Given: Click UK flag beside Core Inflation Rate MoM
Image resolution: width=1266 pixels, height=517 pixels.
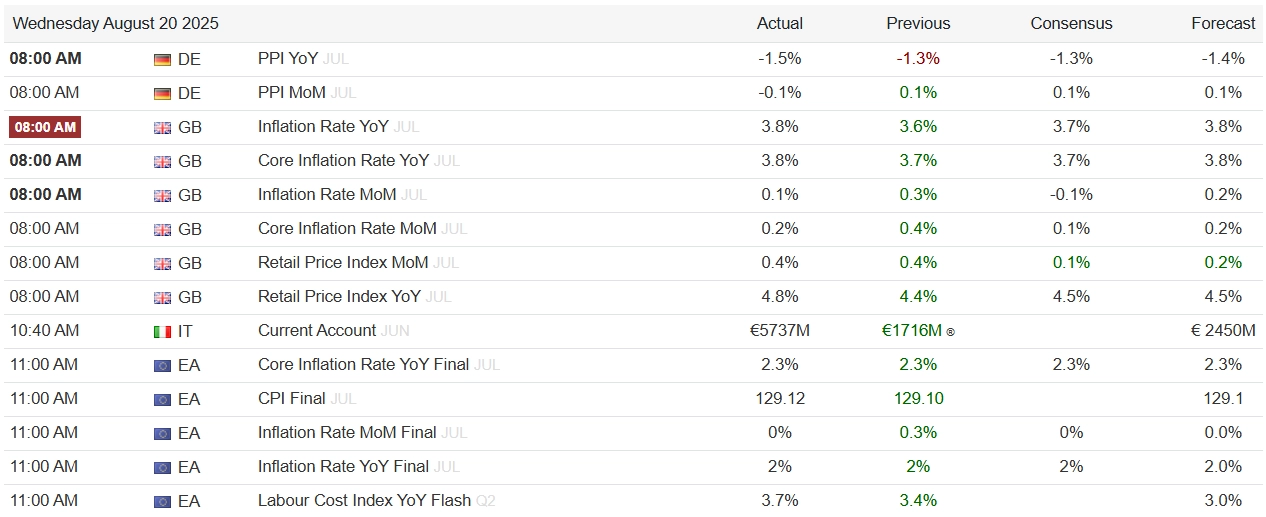Looking at the screenshot, I should click(162, 229).
